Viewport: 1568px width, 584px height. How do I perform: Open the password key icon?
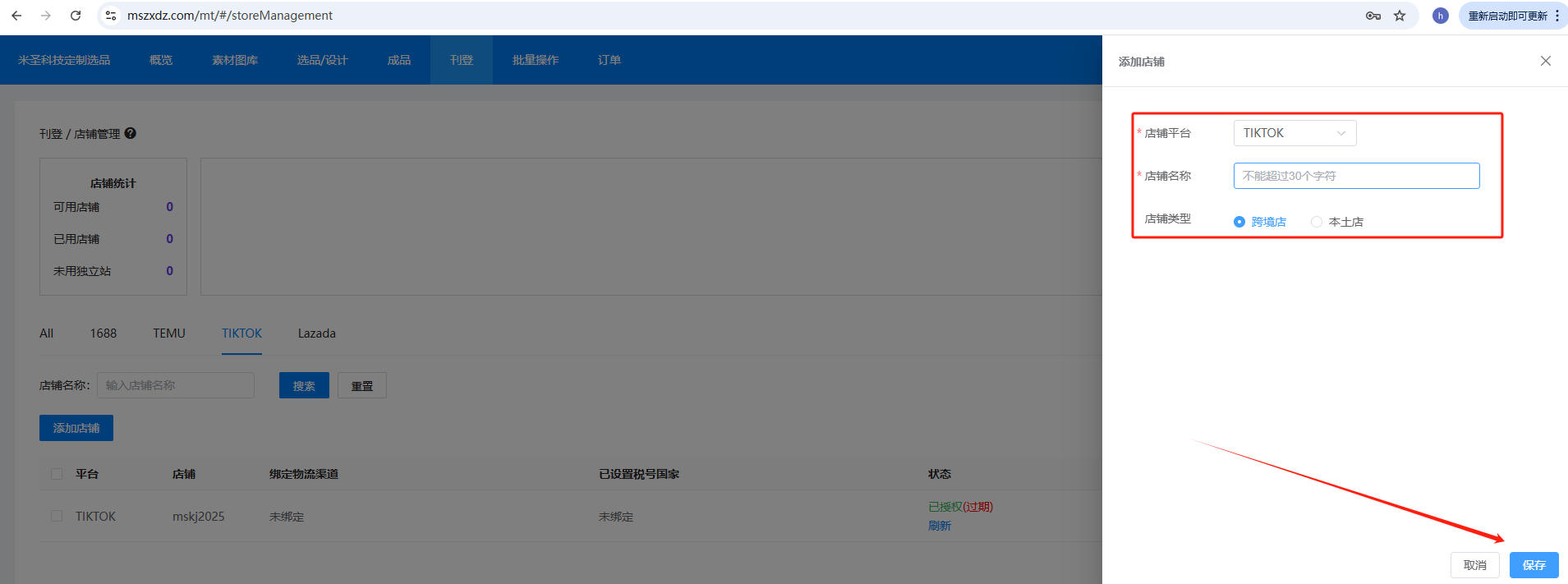point(1373,16)
